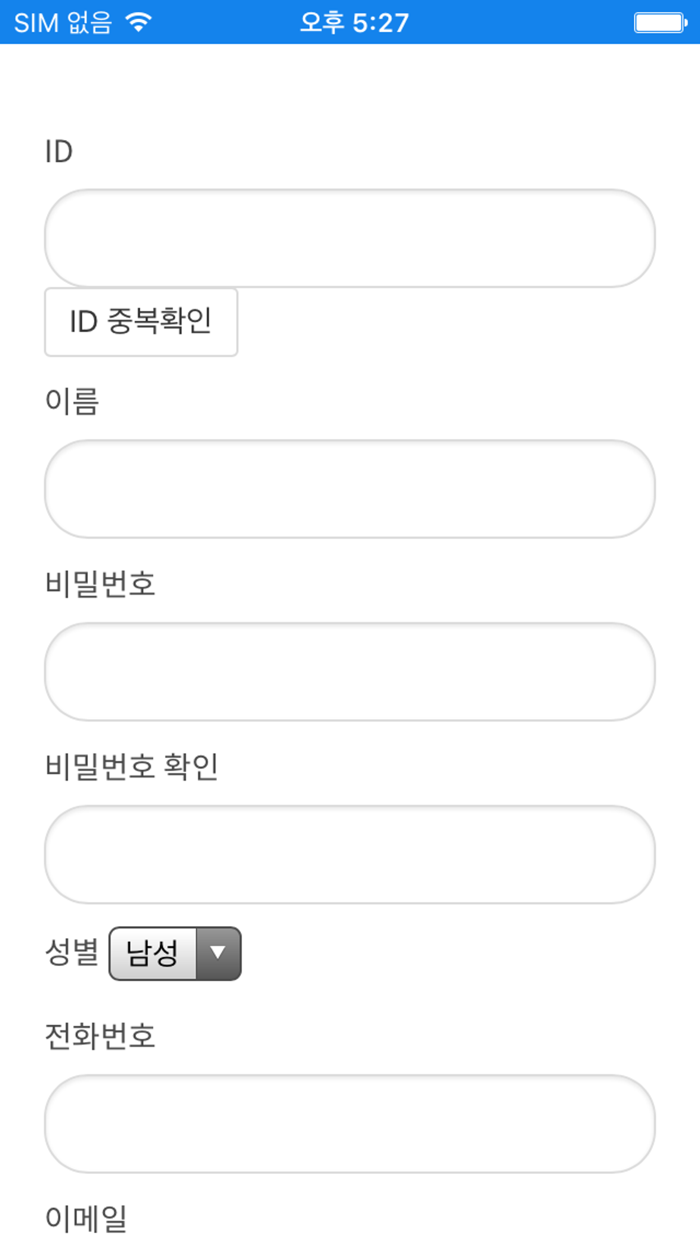The height and width of the screenshot is (1244, 700).
Task: Tap the 오후 5:27 clock in status bar
Action: 354,22
